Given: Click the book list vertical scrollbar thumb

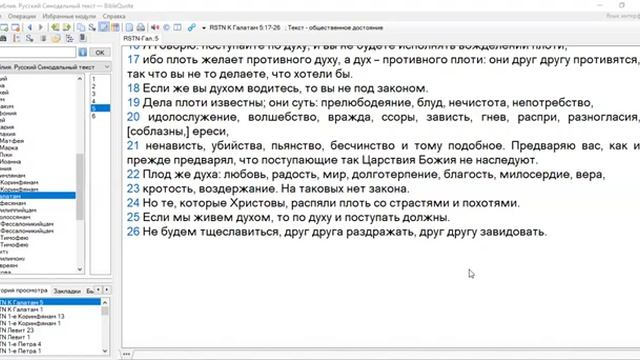Looking at the screenshot, I should 80,187.
